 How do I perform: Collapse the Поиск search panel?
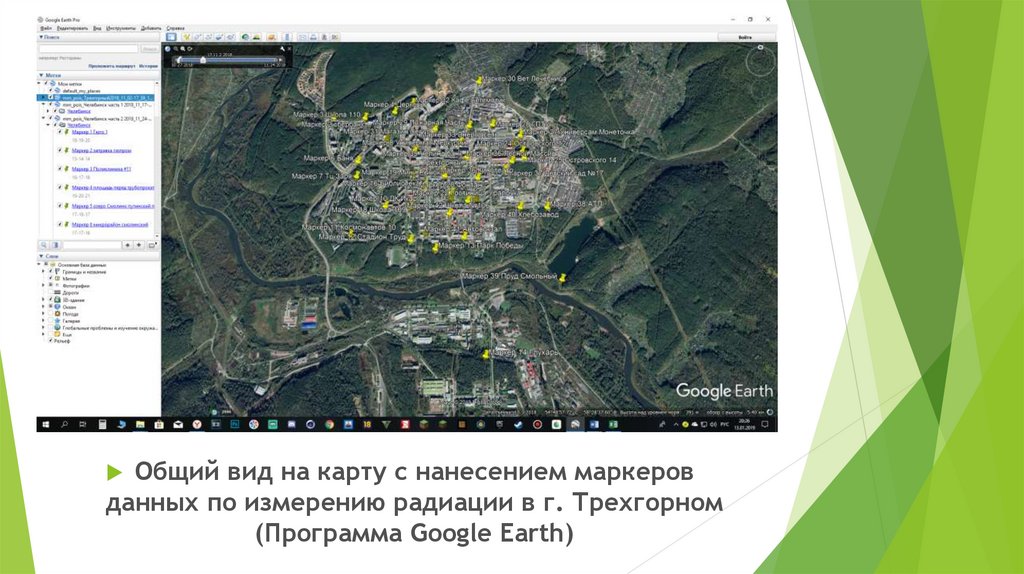41,37
